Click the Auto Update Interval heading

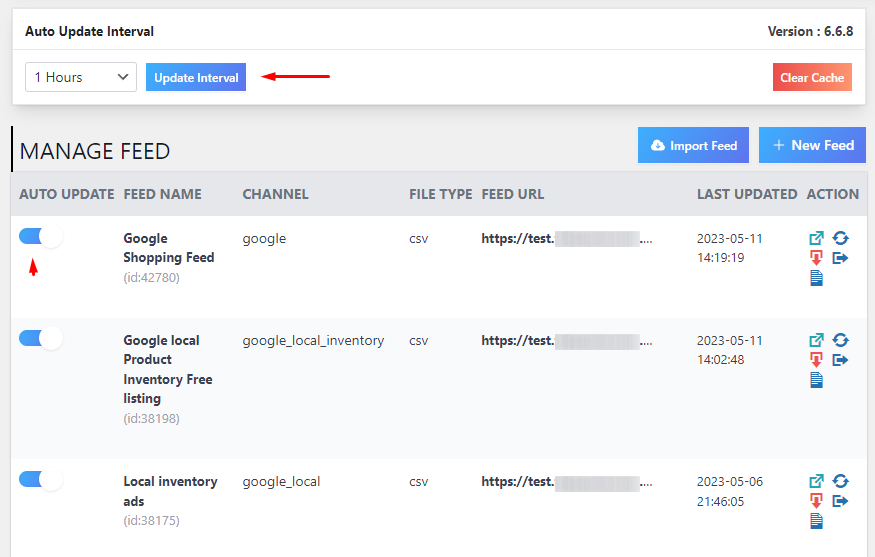89,31
